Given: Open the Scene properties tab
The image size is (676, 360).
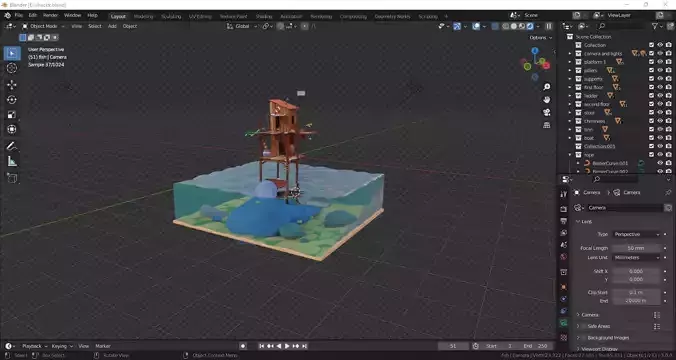Looking at the screenshot, I should coord(563,245).
